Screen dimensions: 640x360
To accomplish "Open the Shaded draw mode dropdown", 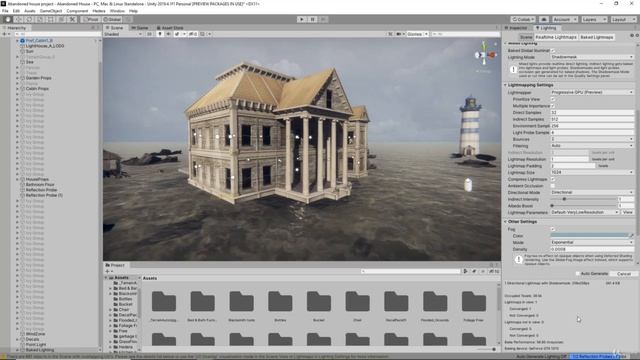I will click(x=123, y=34).
